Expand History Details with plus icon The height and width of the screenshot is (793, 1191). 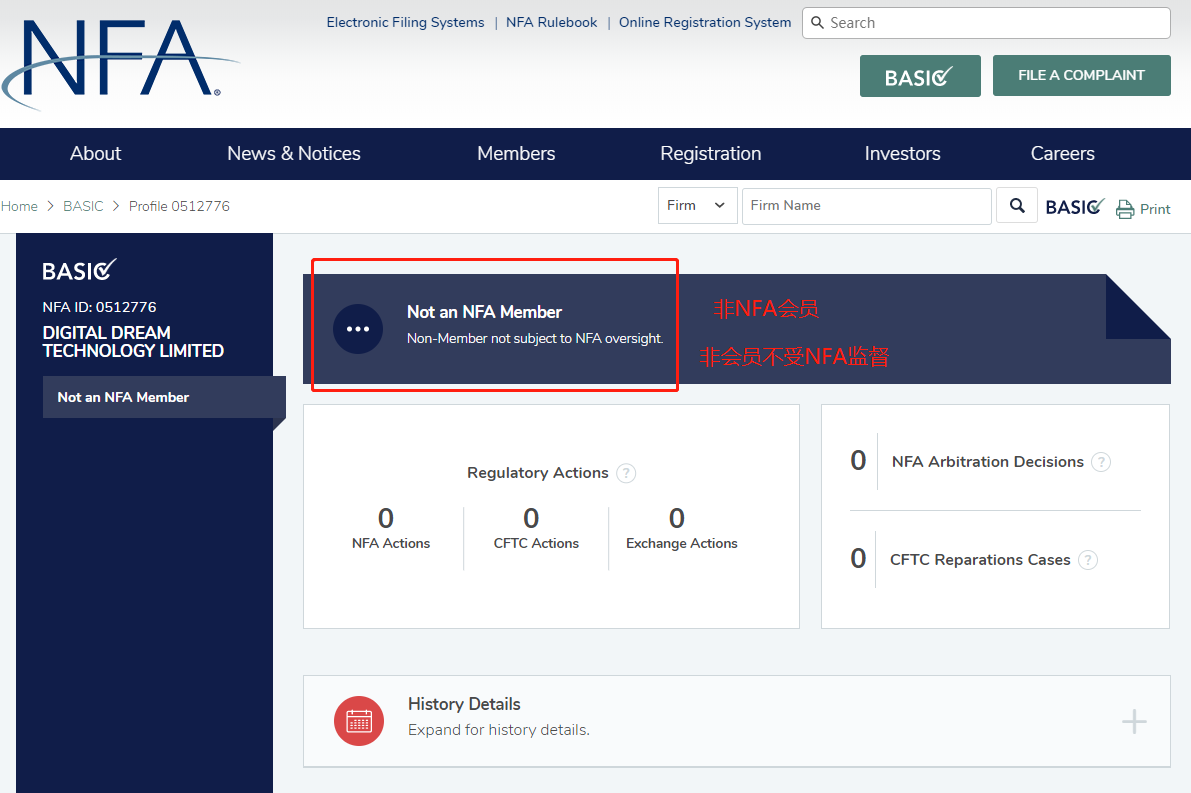1134,721
